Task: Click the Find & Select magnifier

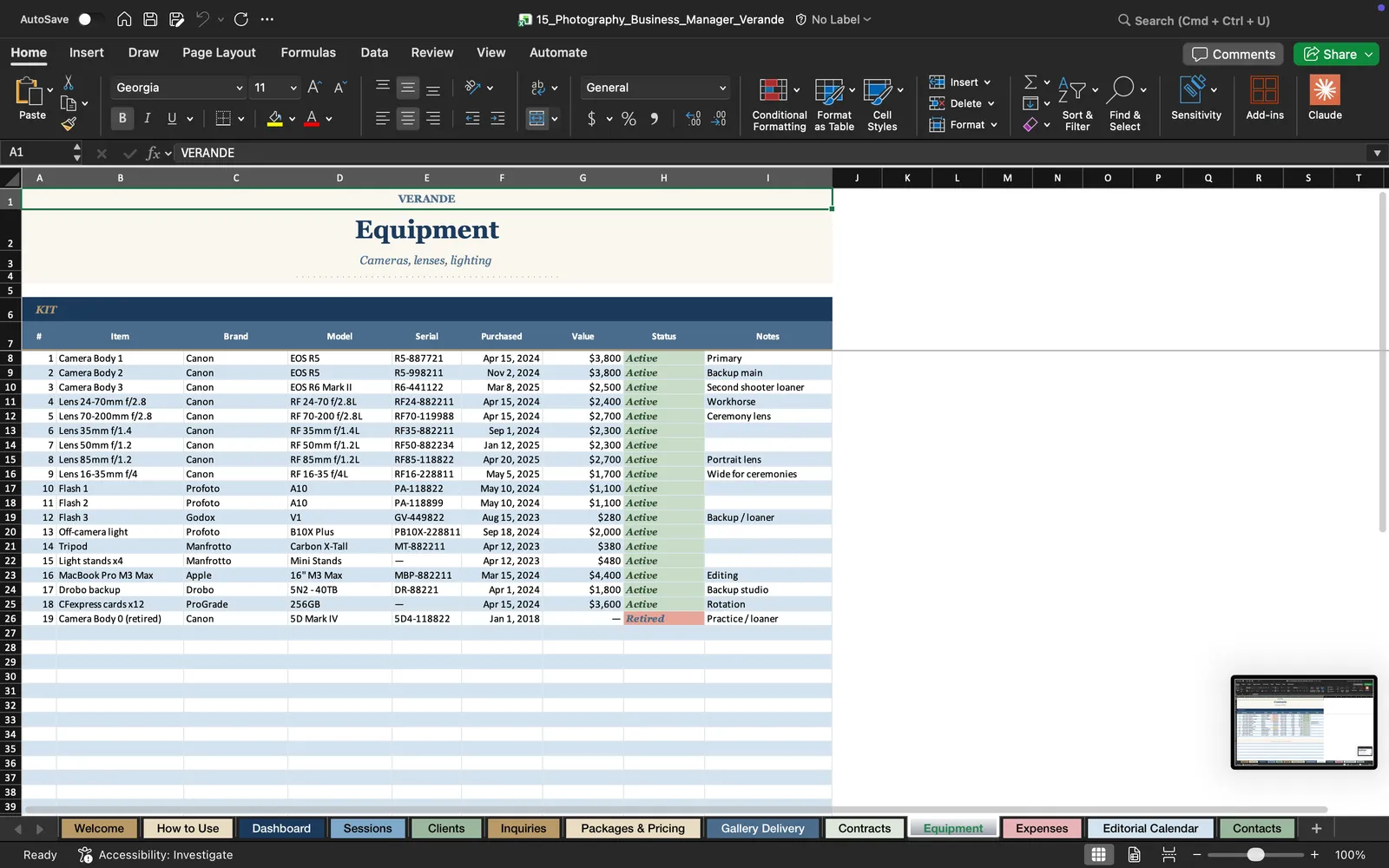Action: click(x=1122, y=89)
